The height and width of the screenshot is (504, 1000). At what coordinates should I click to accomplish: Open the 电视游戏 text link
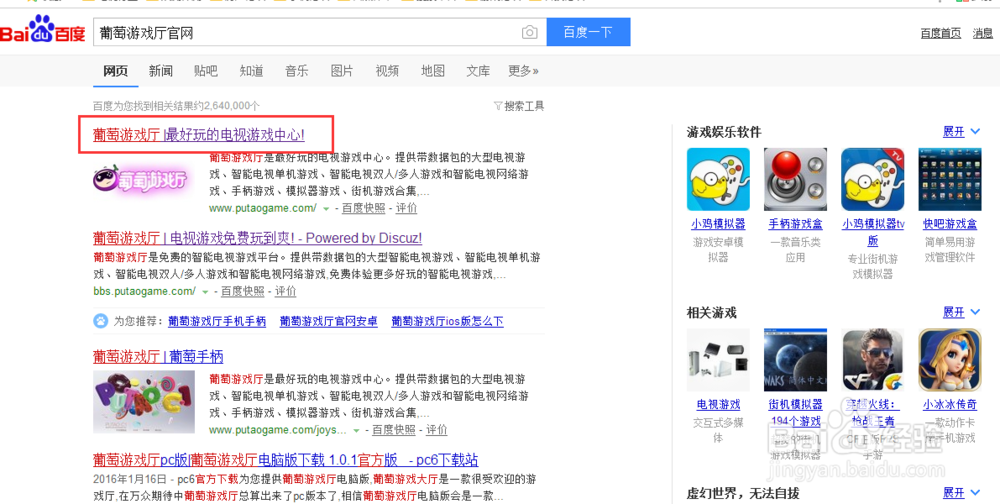point(718,404)
